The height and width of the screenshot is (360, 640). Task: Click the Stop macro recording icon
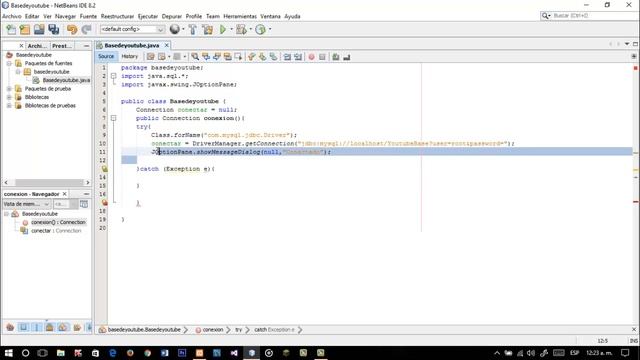coord(322,57)
